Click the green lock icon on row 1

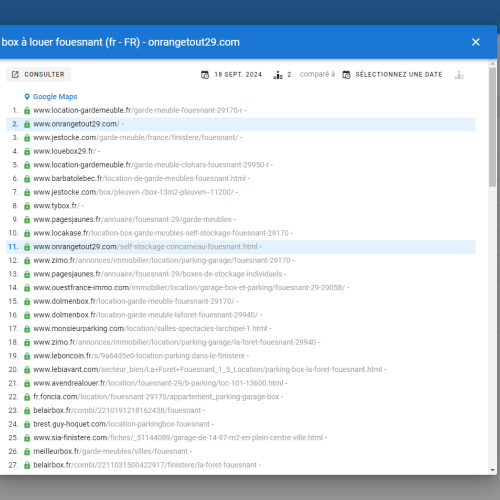[x=27, y=110]
